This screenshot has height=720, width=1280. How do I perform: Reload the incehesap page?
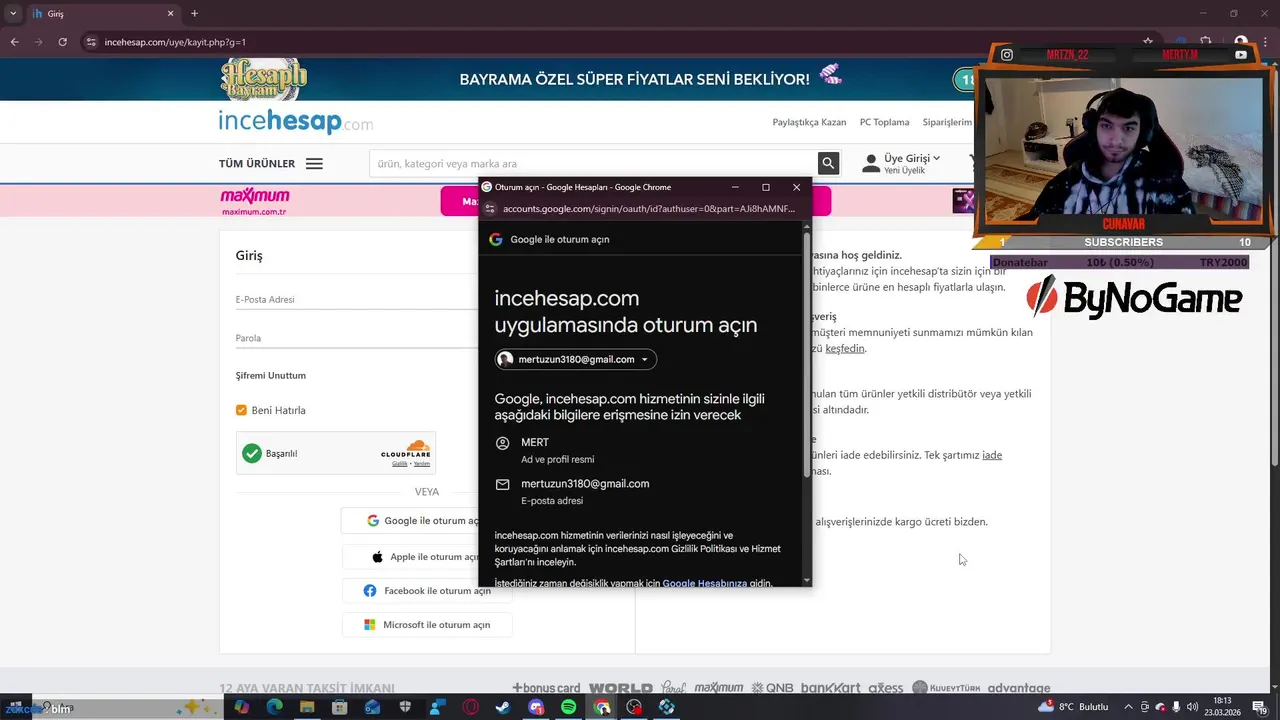click(x=62, y=42)
